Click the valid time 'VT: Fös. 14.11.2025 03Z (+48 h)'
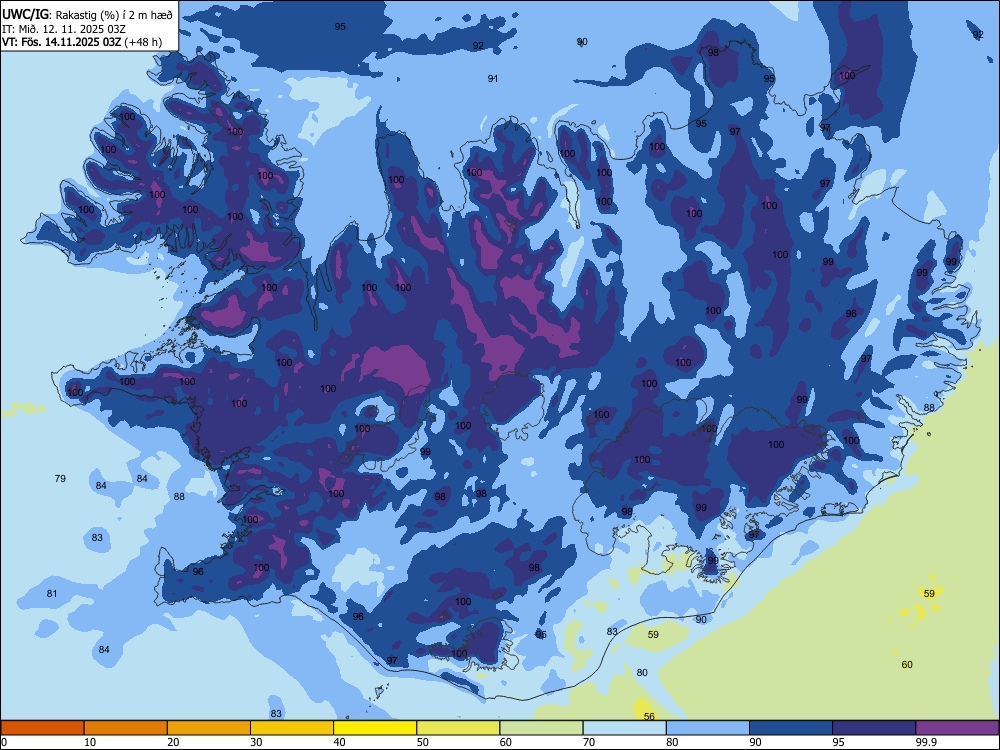1000x750 pixels. click(x=82, y=42)
